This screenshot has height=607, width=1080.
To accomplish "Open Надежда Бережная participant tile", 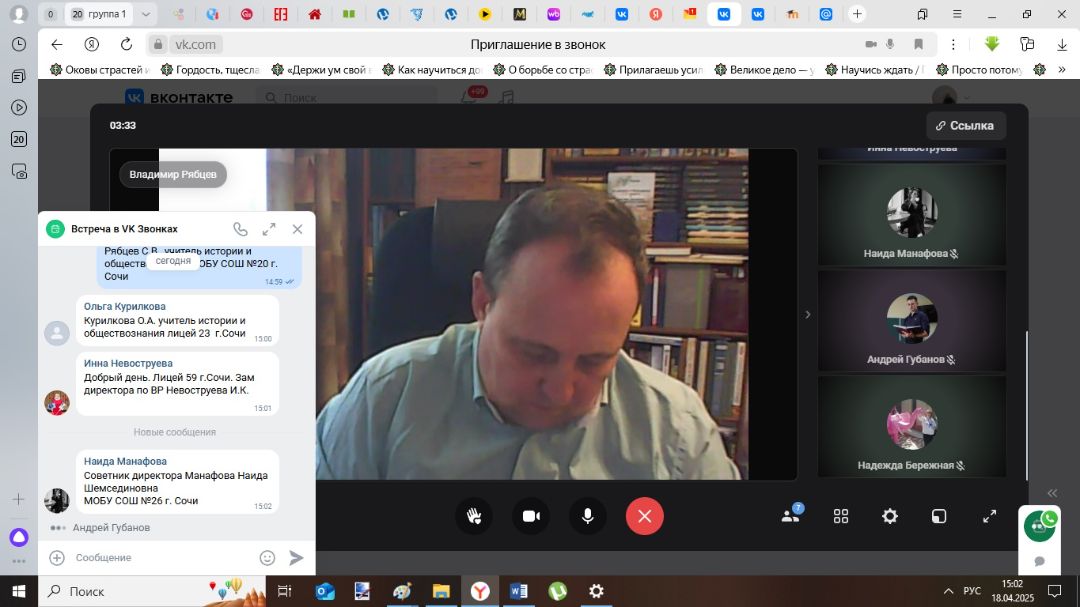I will (x=912, y=426).
